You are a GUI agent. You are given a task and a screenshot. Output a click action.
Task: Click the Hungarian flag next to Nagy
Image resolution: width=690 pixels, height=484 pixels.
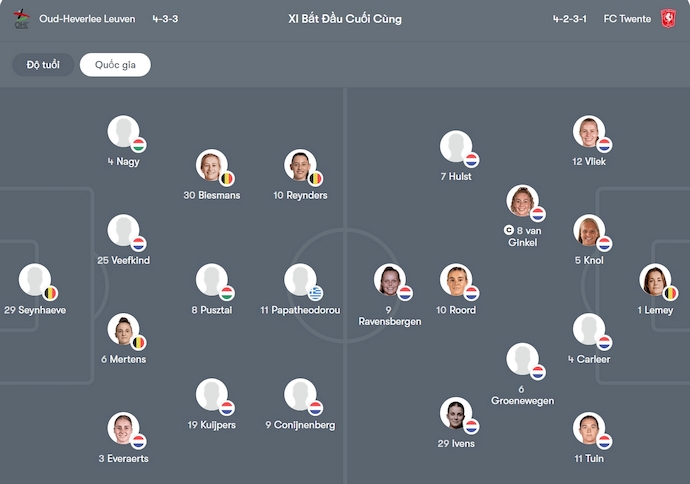click(x=139, y=145)
